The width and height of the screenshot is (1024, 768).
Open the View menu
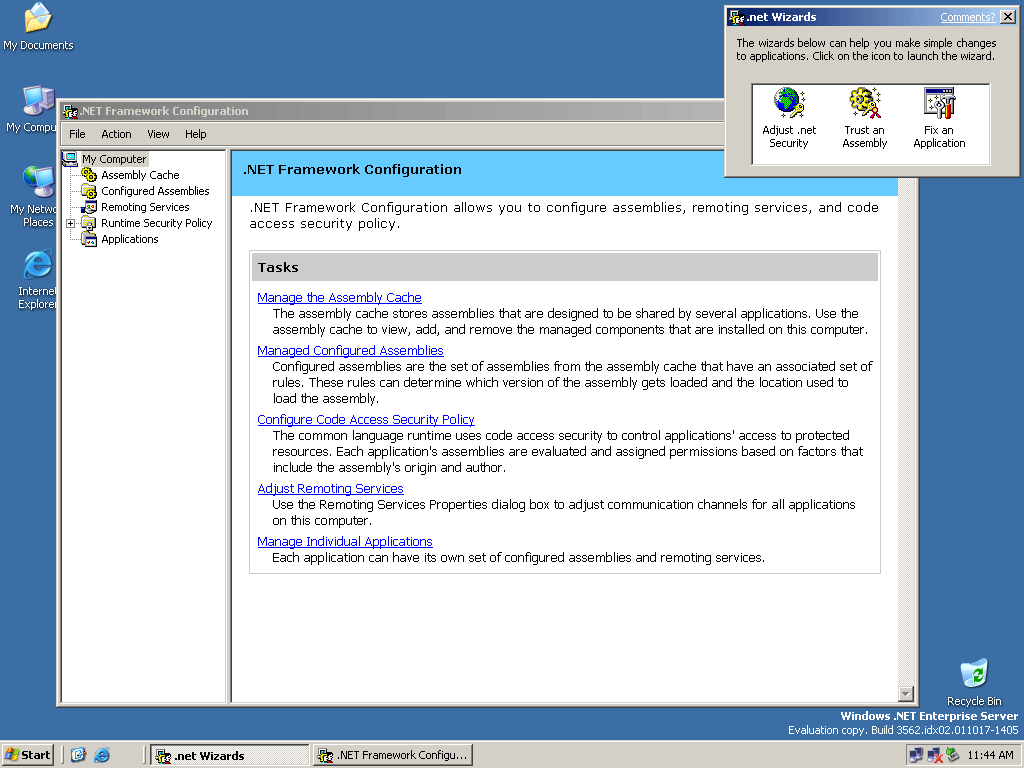(158, 134)
